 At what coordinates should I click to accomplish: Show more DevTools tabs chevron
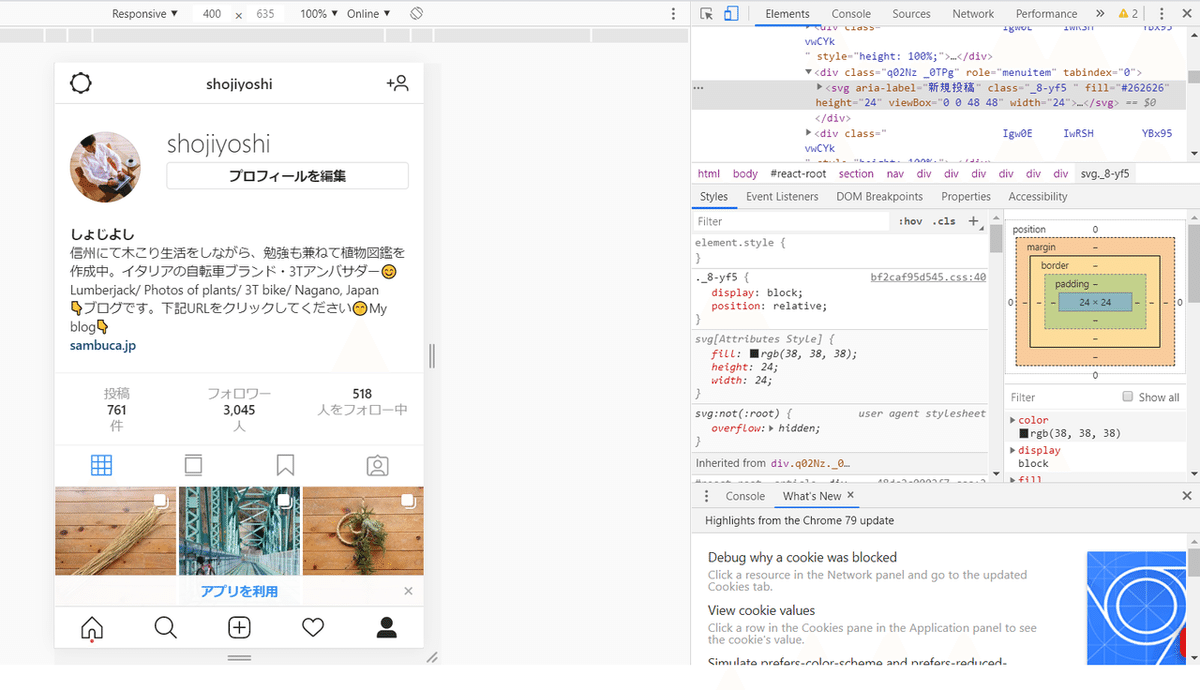[1100, 14]
